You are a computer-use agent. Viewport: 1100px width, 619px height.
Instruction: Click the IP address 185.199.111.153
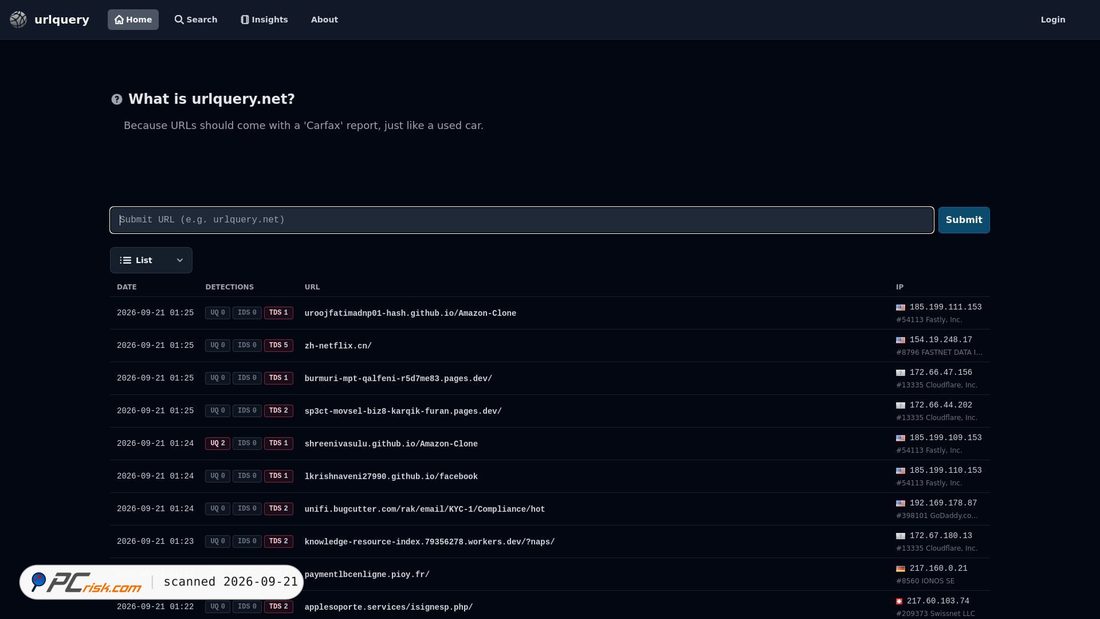945,307
